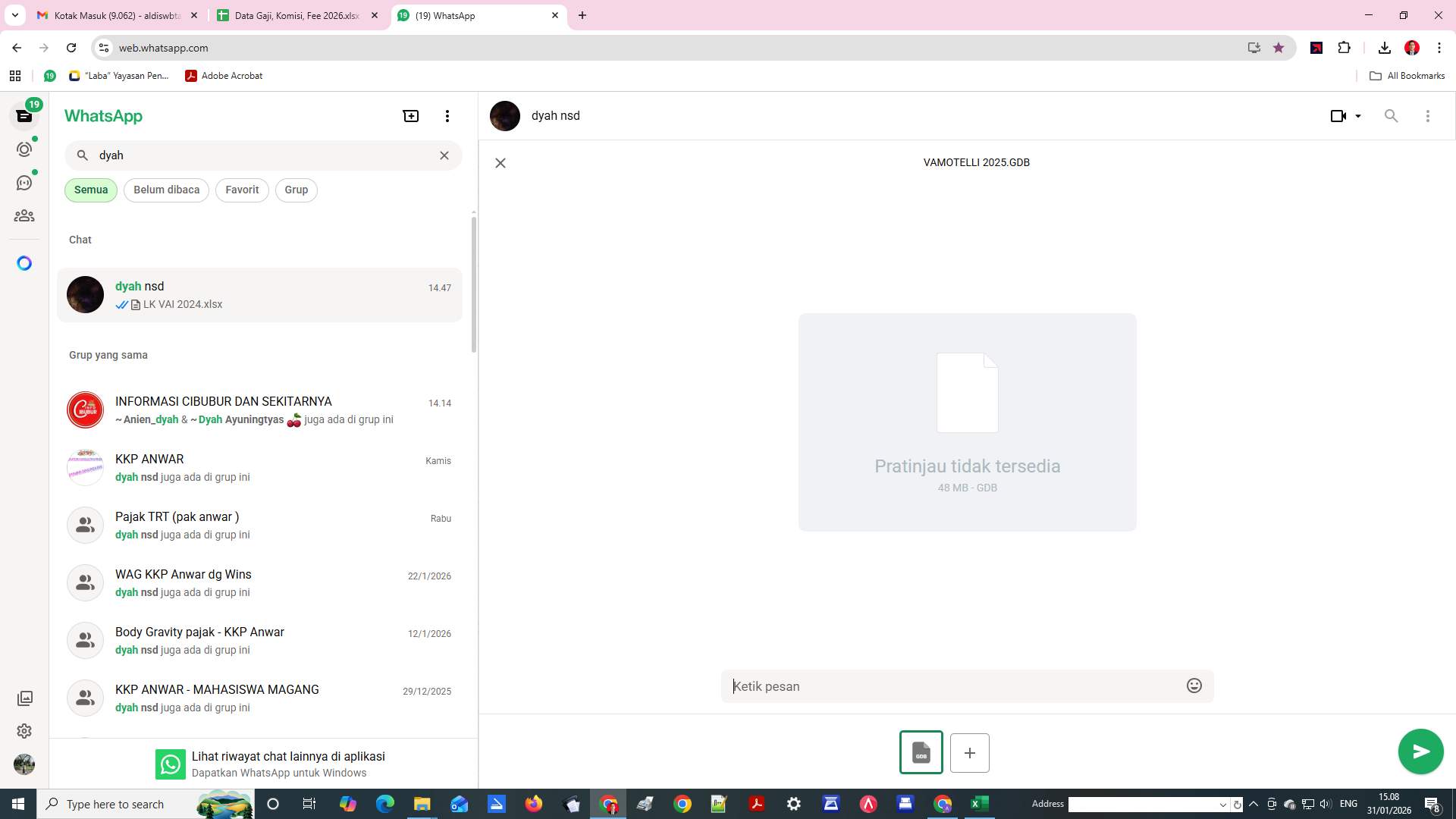Open the Grup filter tab
The height and width of the screenshot is (819, 1456).
point(296,190)
